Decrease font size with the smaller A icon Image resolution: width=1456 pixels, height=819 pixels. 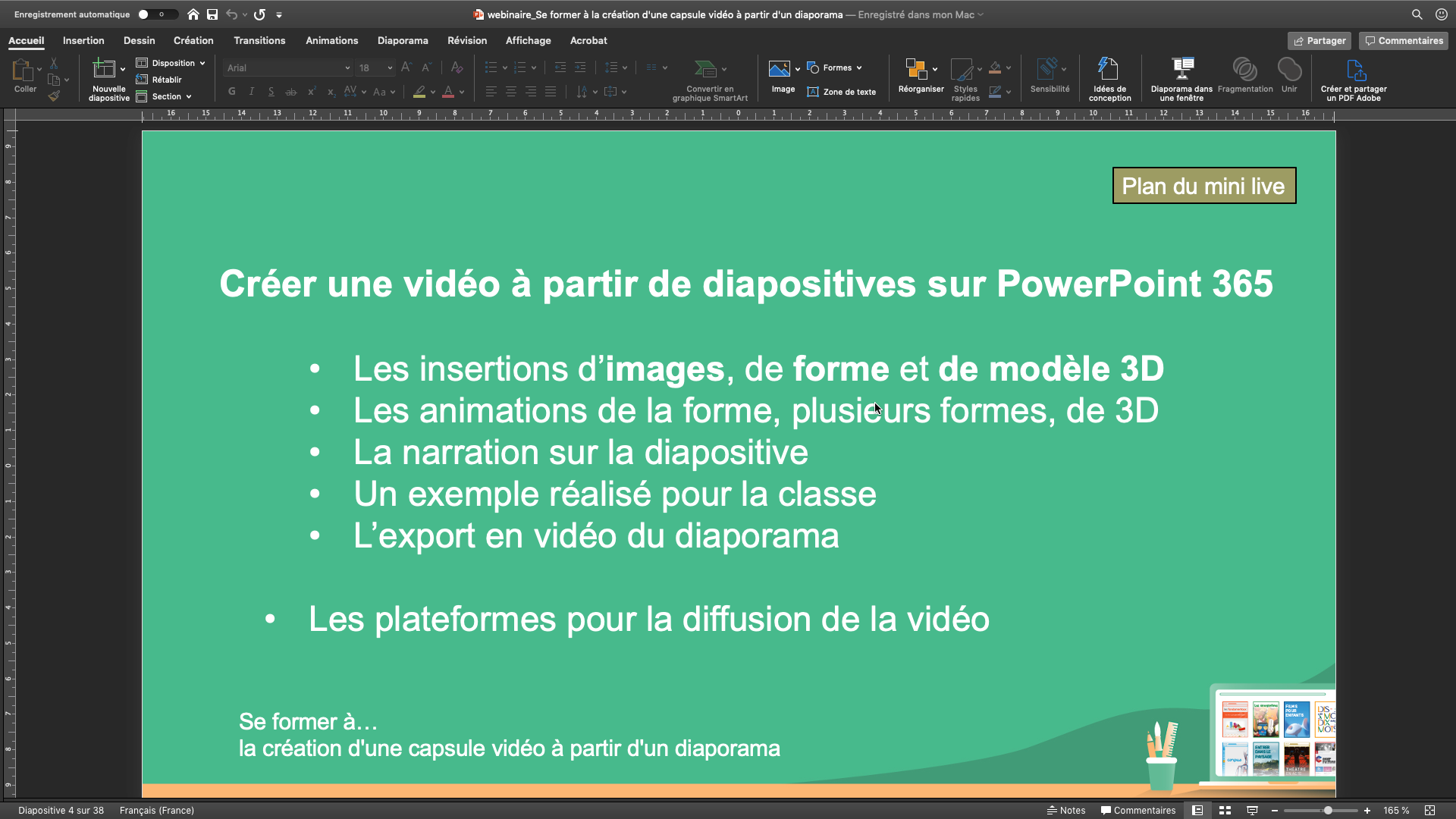pyautogui.click(x=426, y=67)
